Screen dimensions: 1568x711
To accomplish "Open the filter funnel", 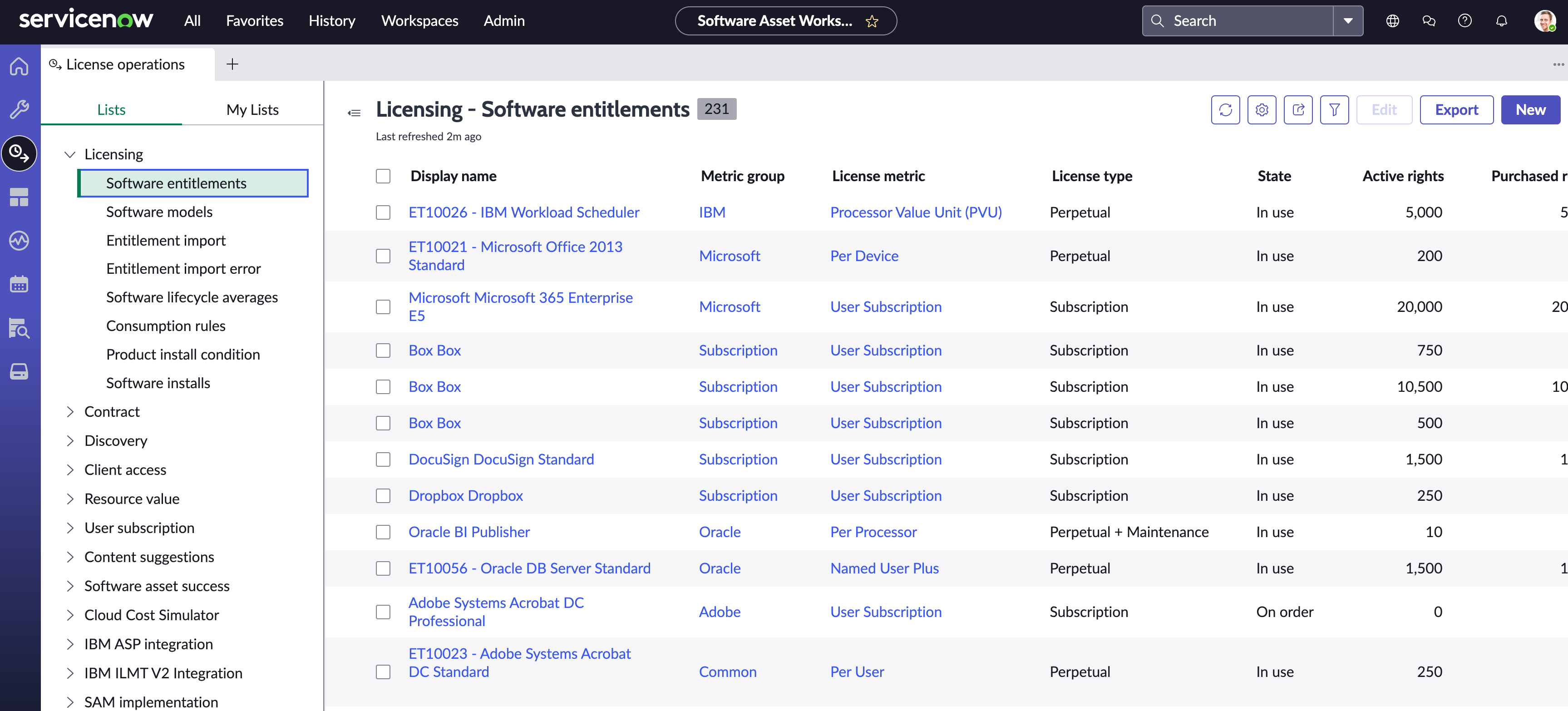I will [x=1334, y=109].
